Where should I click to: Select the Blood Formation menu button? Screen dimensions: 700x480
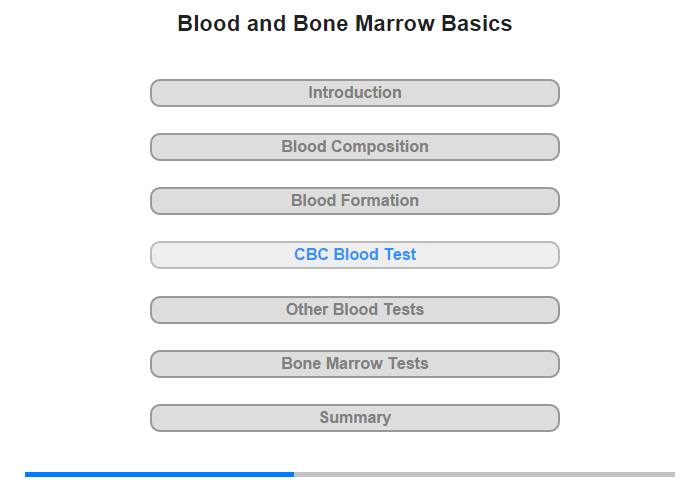point(354,201)
